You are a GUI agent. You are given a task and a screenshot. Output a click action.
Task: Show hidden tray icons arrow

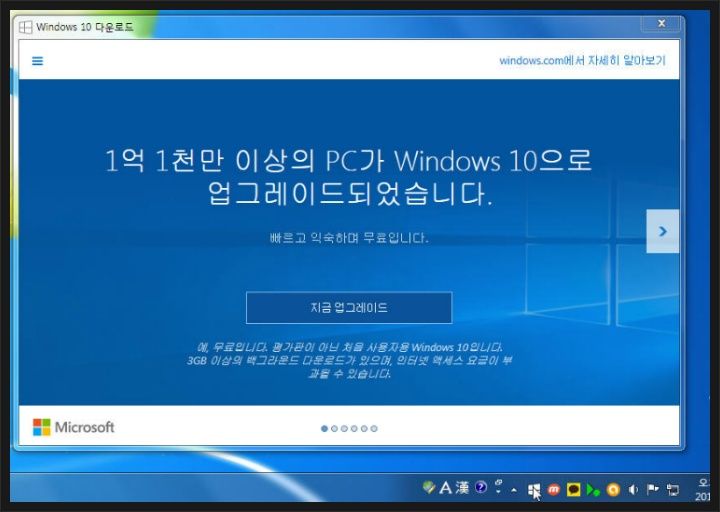514,490
